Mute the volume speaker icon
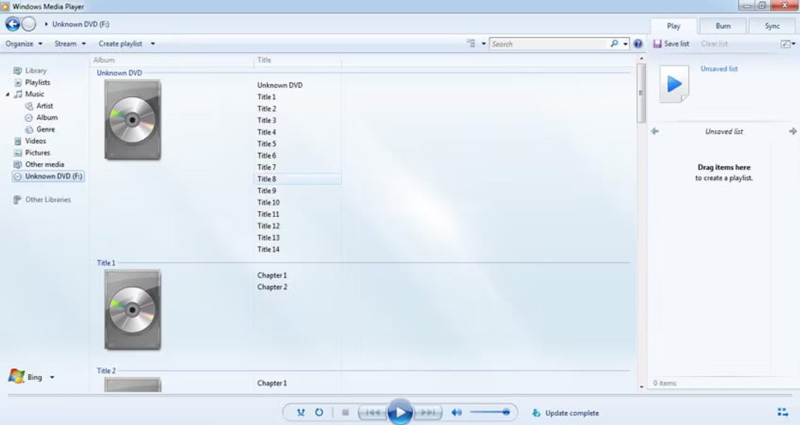 pyautogui.click(x=457, y=412)
